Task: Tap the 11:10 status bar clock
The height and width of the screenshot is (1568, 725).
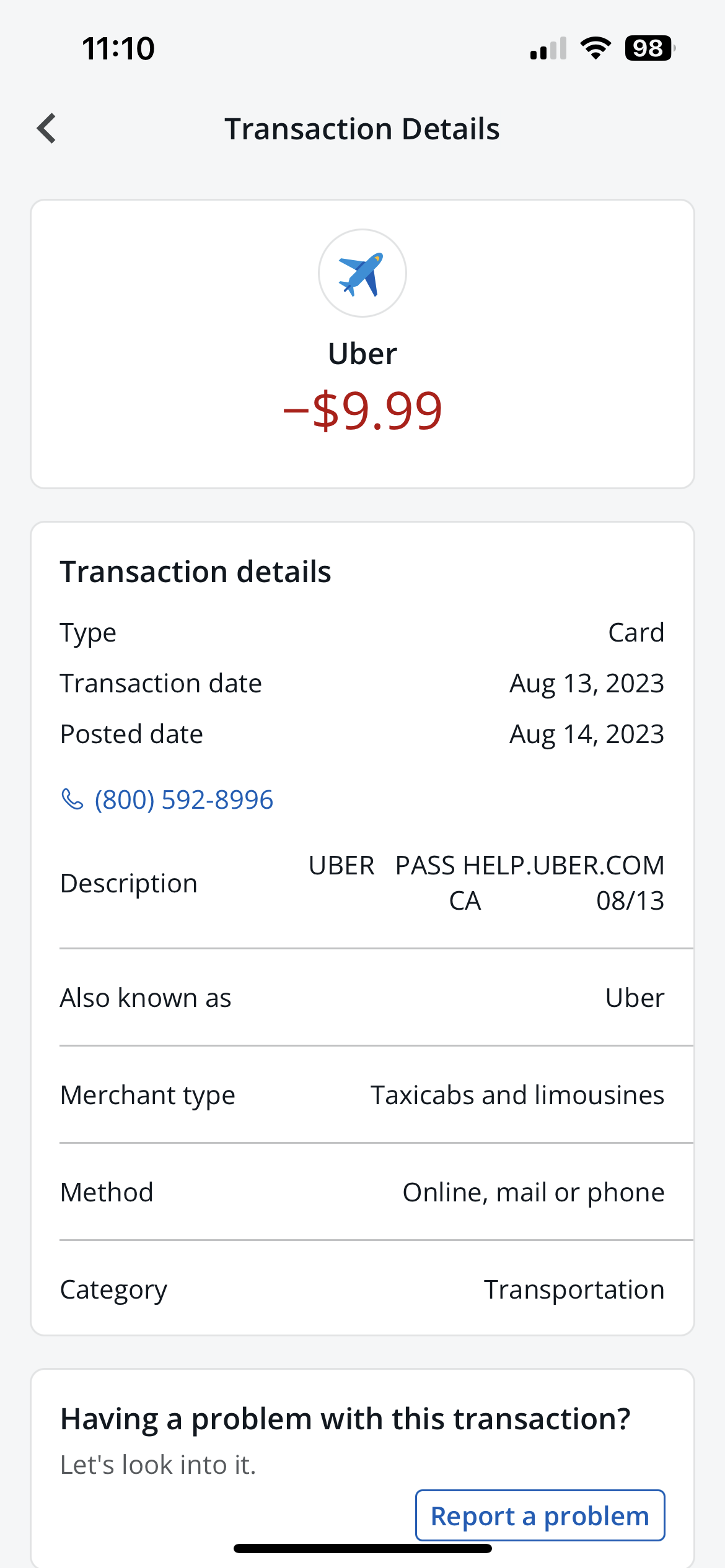Action: tap(118, 48)
